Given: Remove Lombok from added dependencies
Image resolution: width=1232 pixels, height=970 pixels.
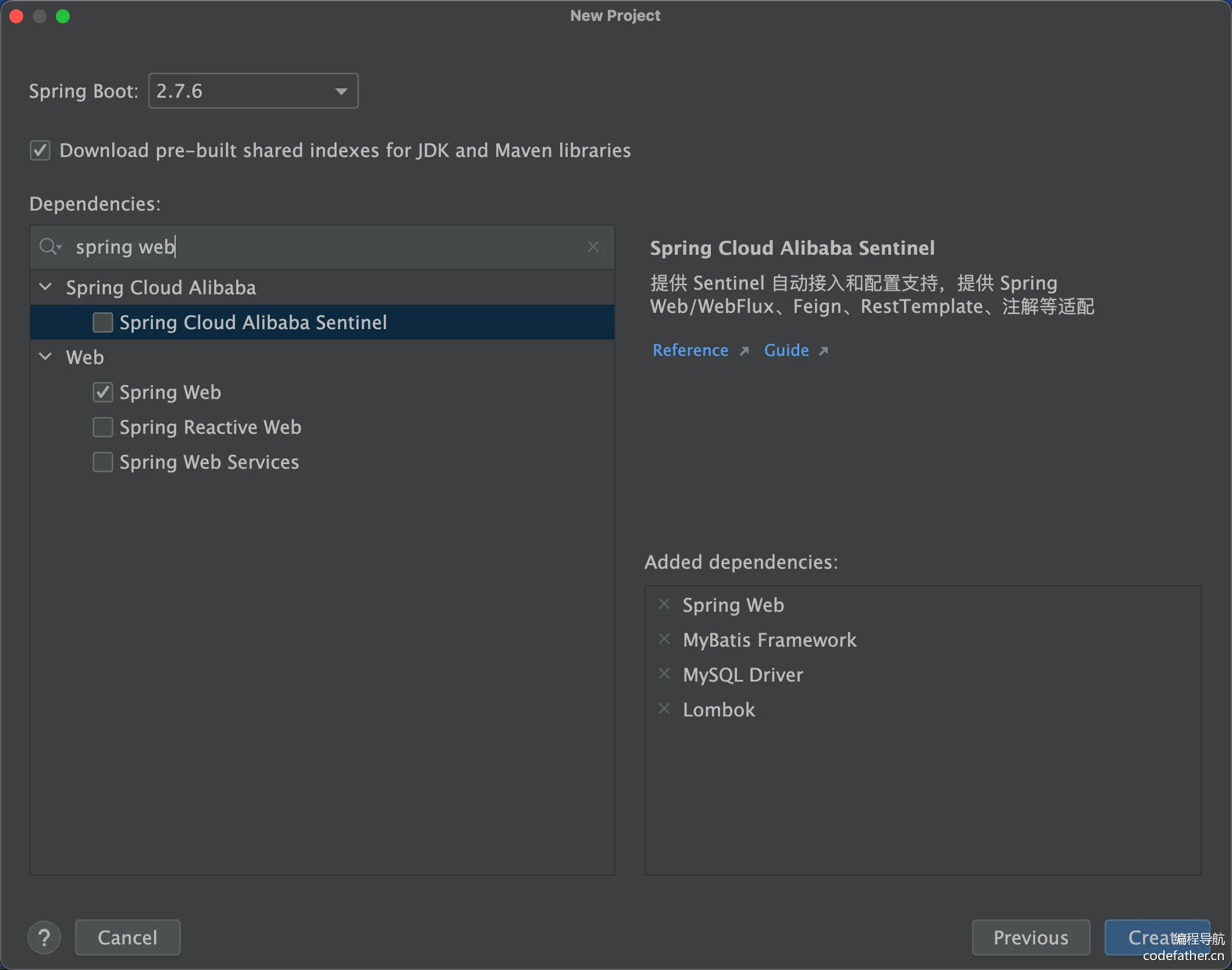Looking at the screenshot, I should [x=664, y=709].
